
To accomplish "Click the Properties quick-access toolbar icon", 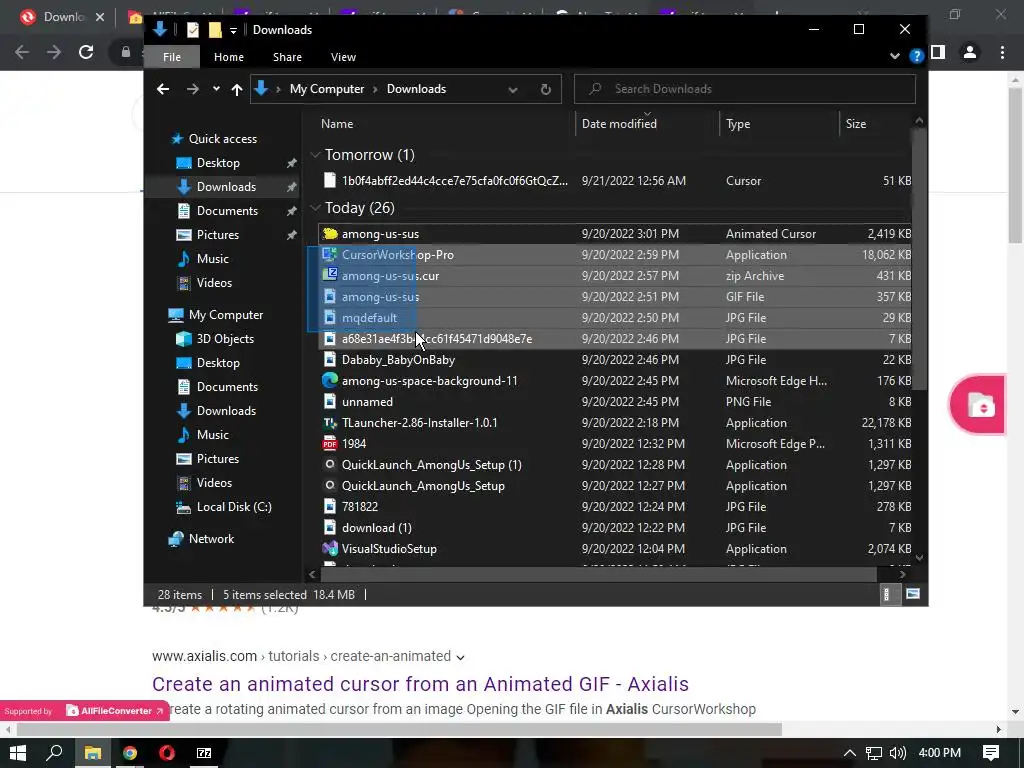I will (x=193, y=30).
